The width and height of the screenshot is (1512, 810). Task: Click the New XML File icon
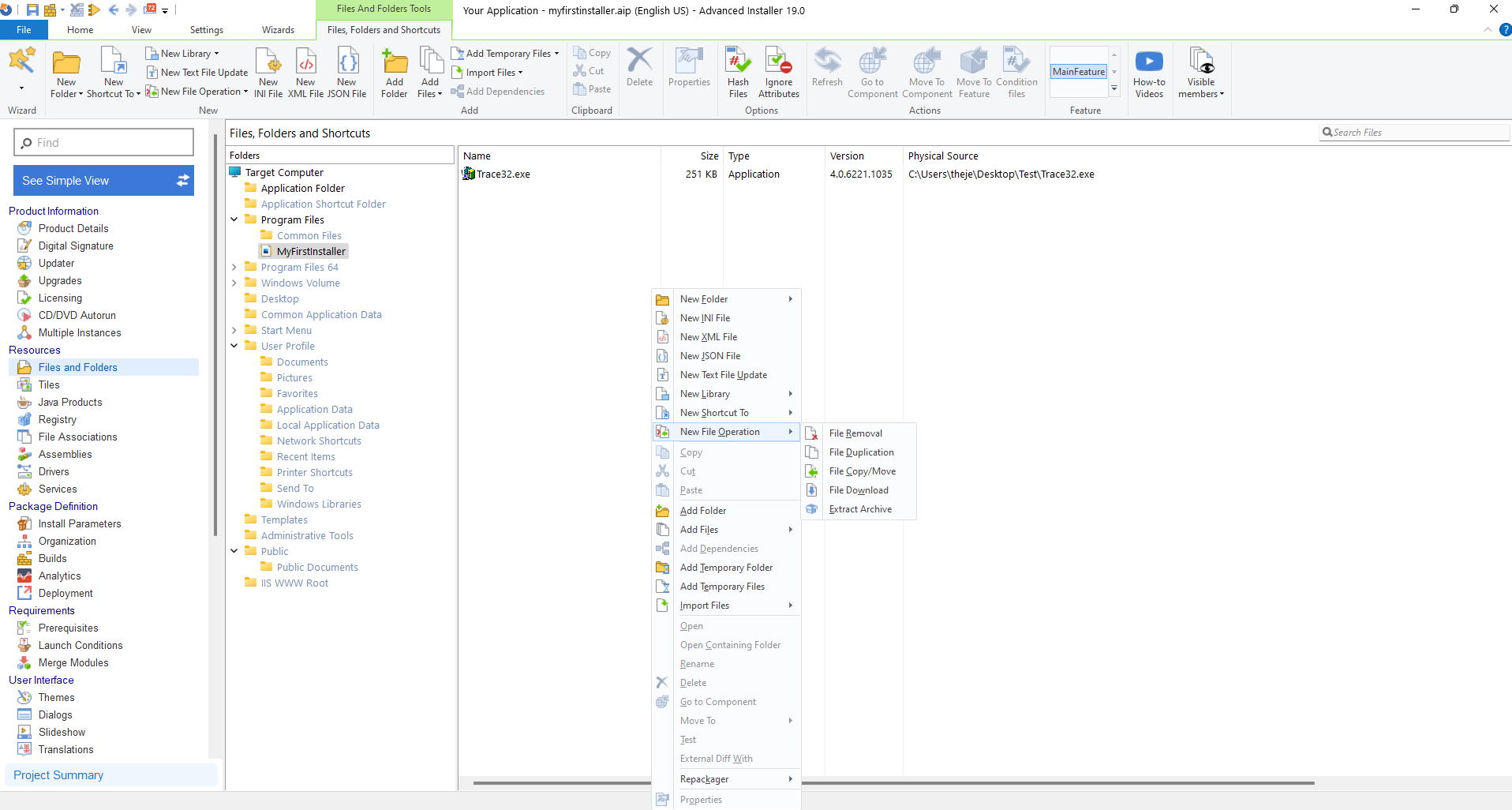point(305,72)
